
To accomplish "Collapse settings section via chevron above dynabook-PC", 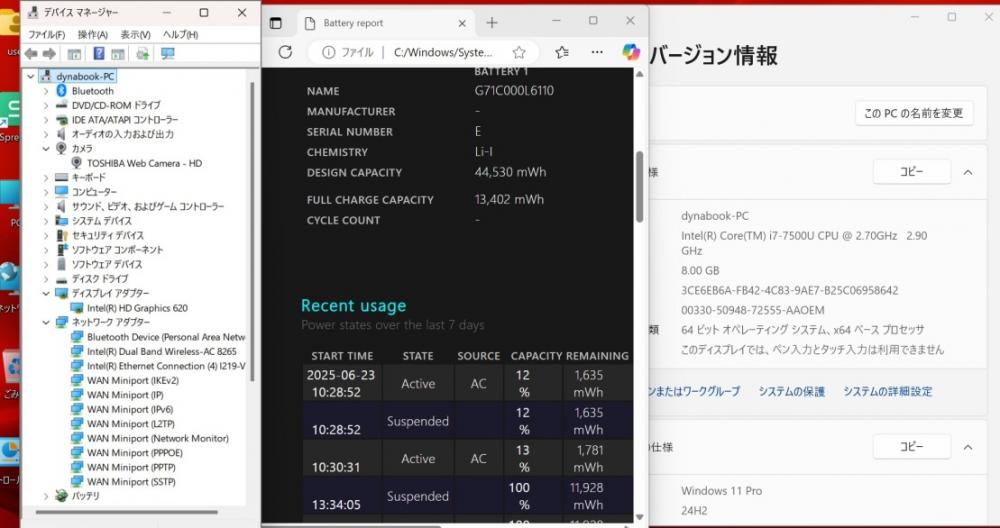I will (x=967, y=172).
